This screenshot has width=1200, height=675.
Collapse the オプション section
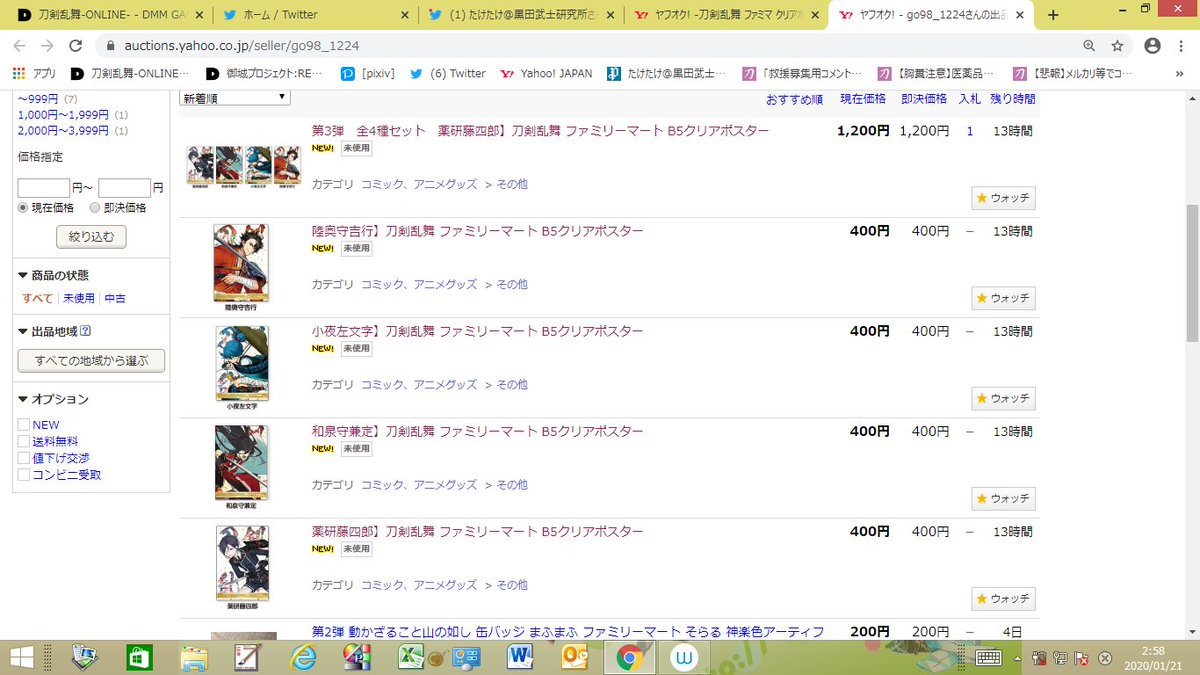[x=54, y=399]
